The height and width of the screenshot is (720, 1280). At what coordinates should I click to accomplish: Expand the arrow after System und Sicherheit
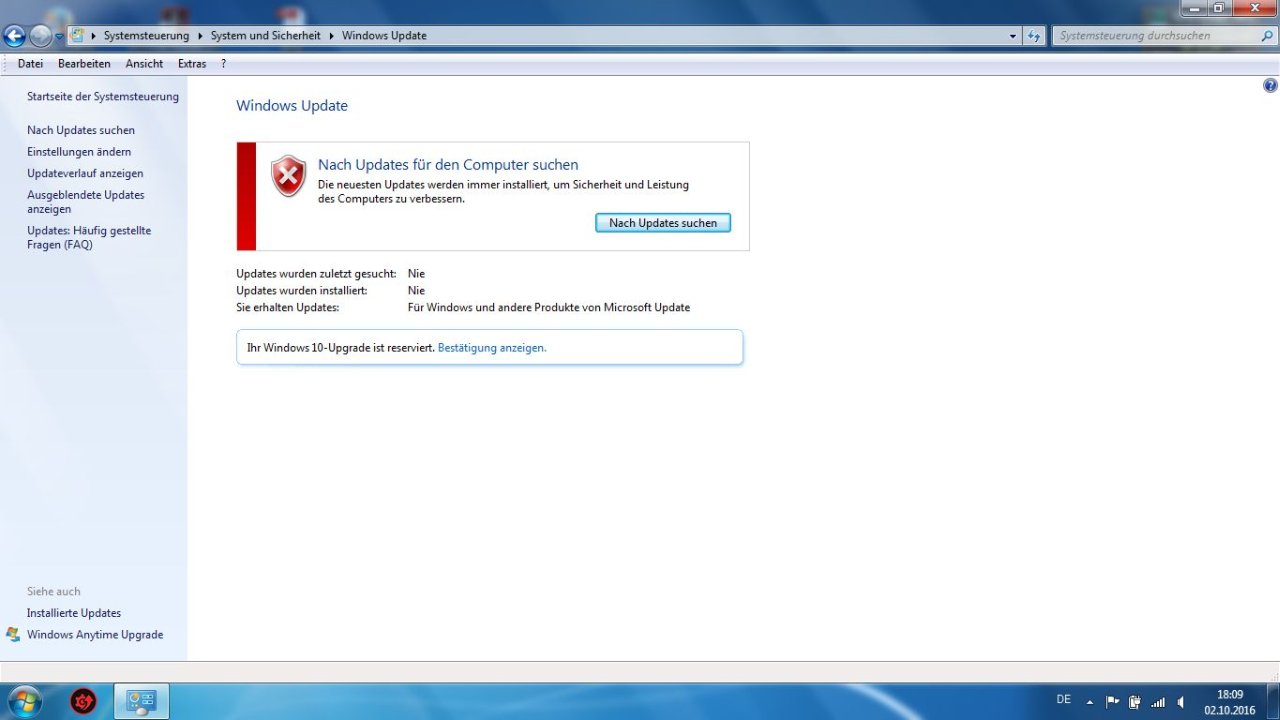coord(331,35)
